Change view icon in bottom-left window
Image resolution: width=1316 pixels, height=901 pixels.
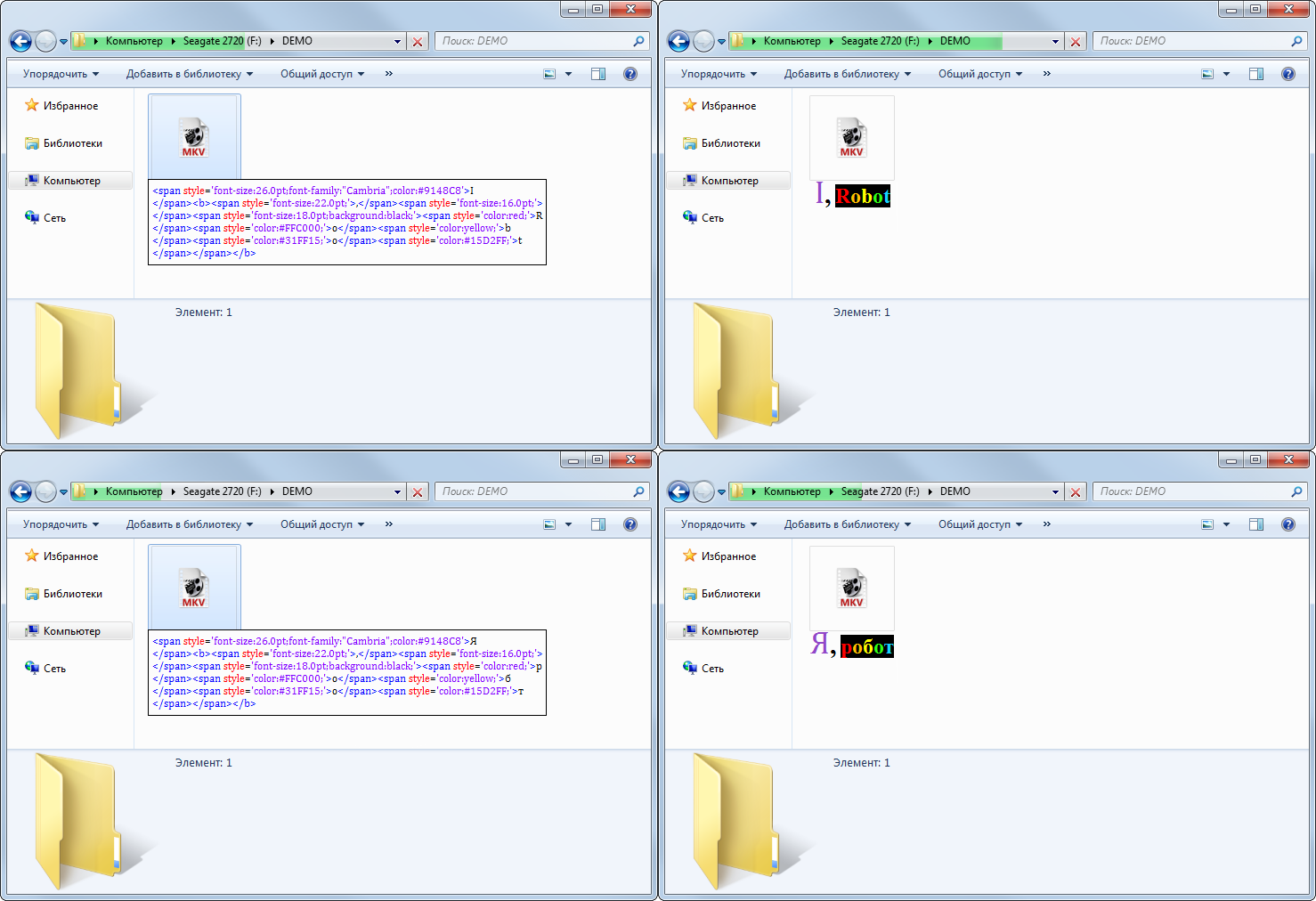click(549, 524)
